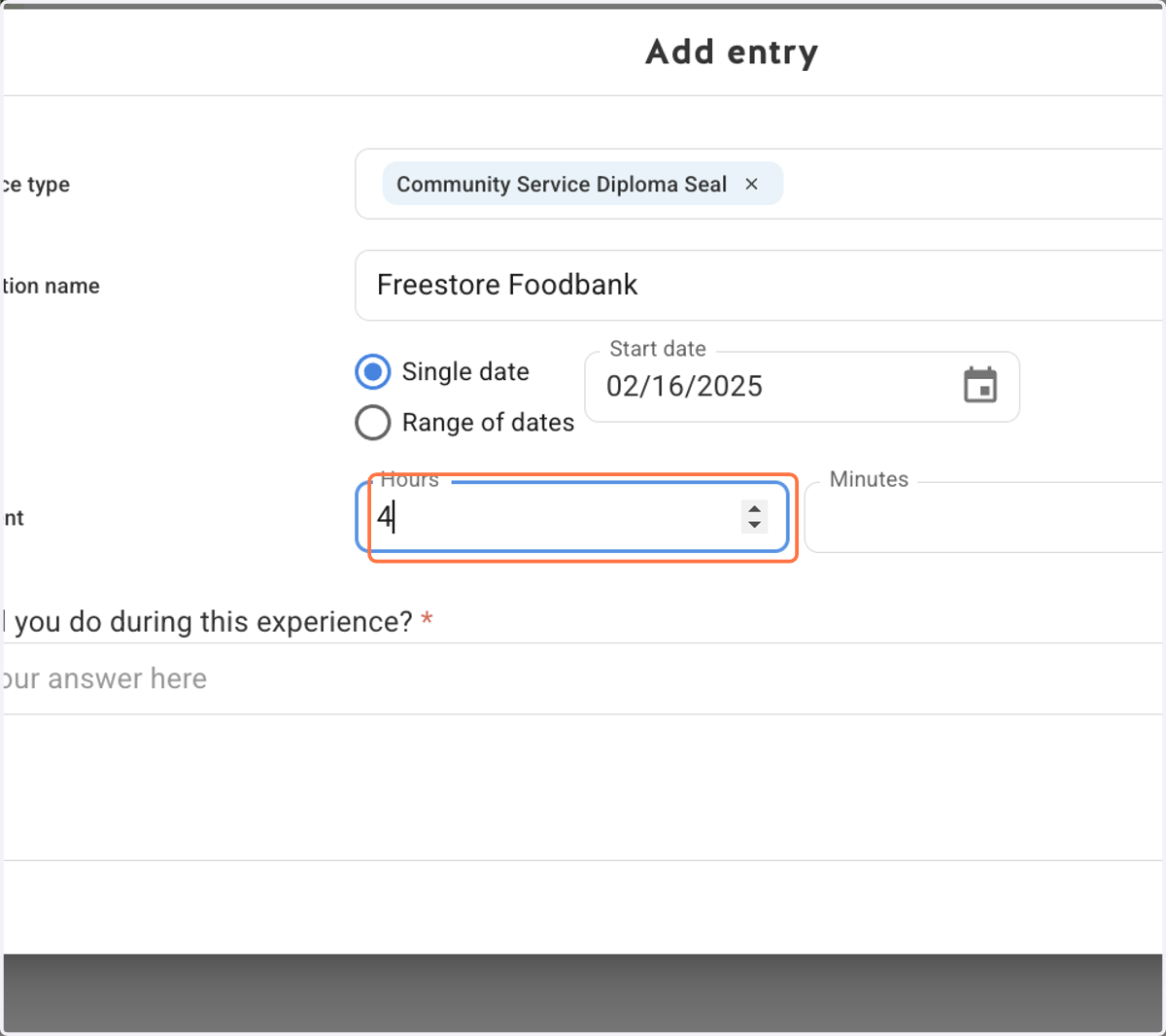Click the Add entry heading
This screenshot has width=1166, height=1036.
tap(732, 52)
